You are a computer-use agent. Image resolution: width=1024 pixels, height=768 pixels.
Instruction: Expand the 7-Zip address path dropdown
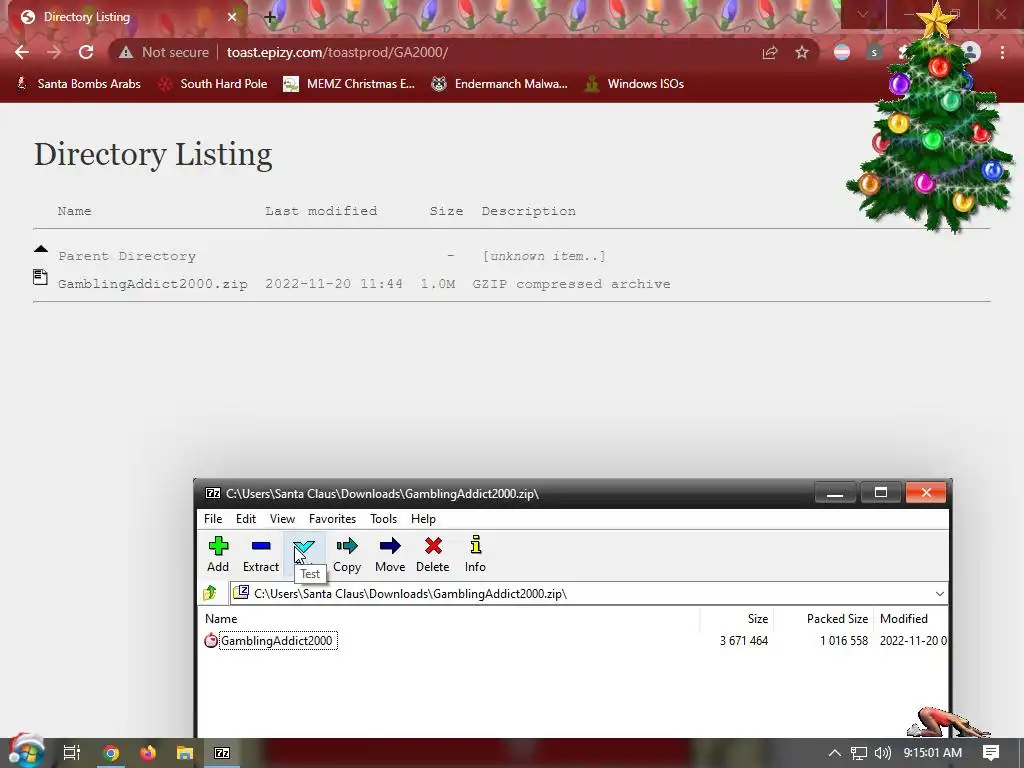940,594
